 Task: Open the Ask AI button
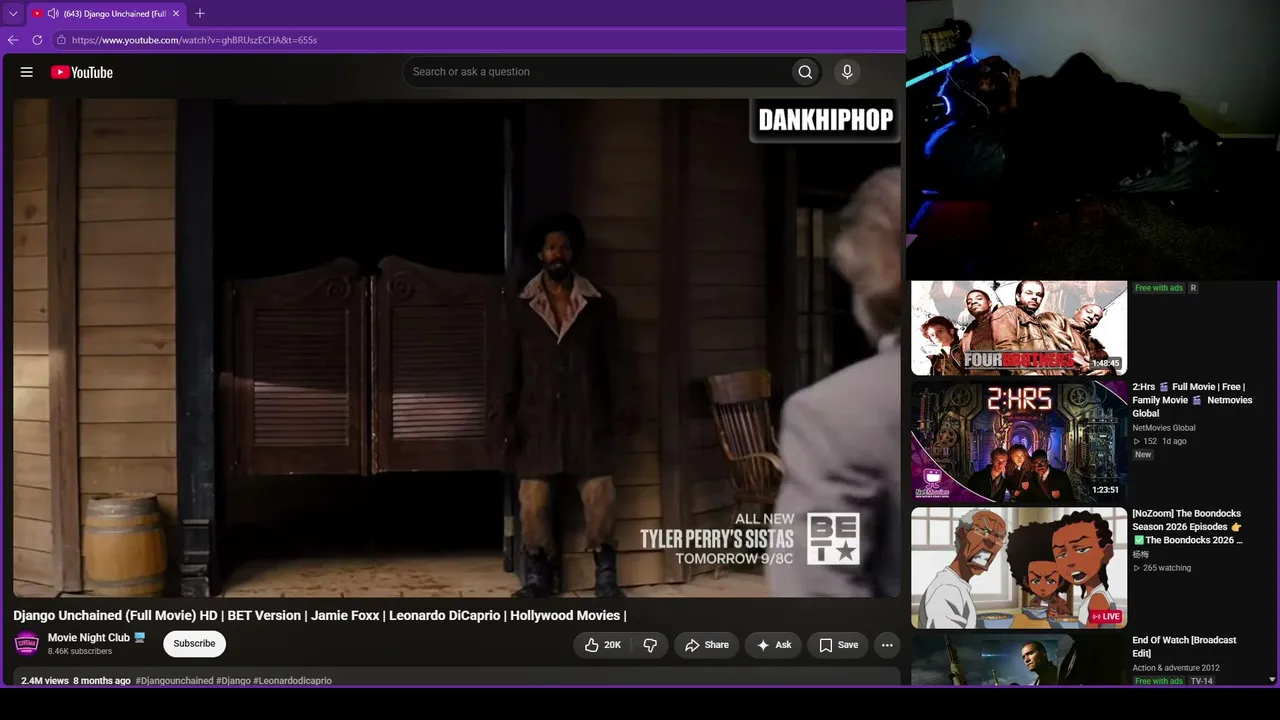774,645
